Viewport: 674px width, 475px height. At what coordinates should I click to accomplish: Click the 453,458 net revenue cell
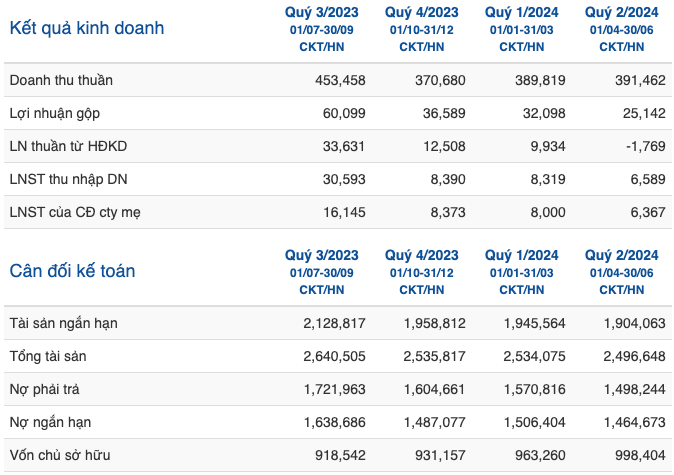point(340,80)
